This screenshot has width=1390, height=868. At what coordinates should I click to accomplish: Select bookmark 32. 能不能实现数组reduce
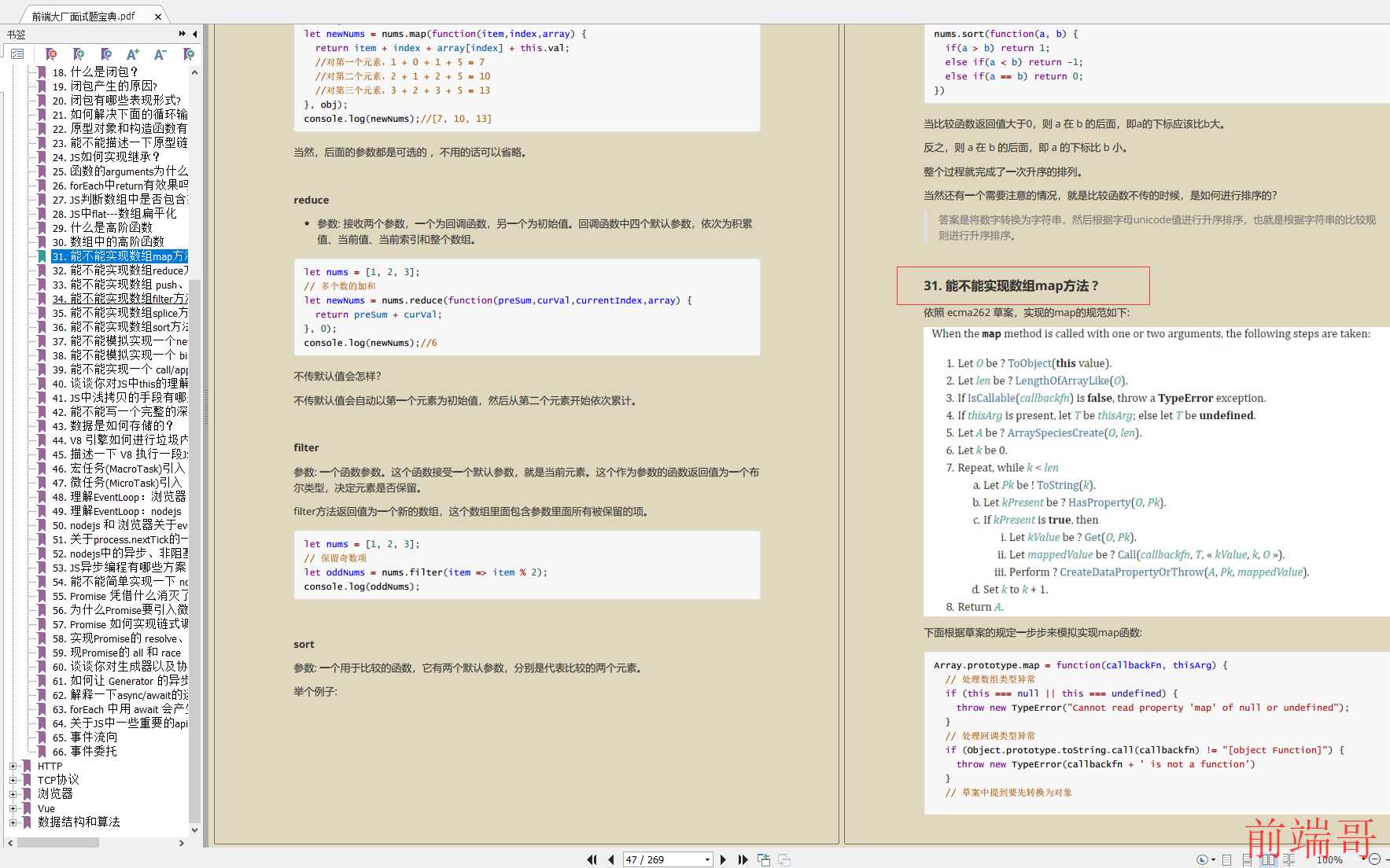[120, 270]
